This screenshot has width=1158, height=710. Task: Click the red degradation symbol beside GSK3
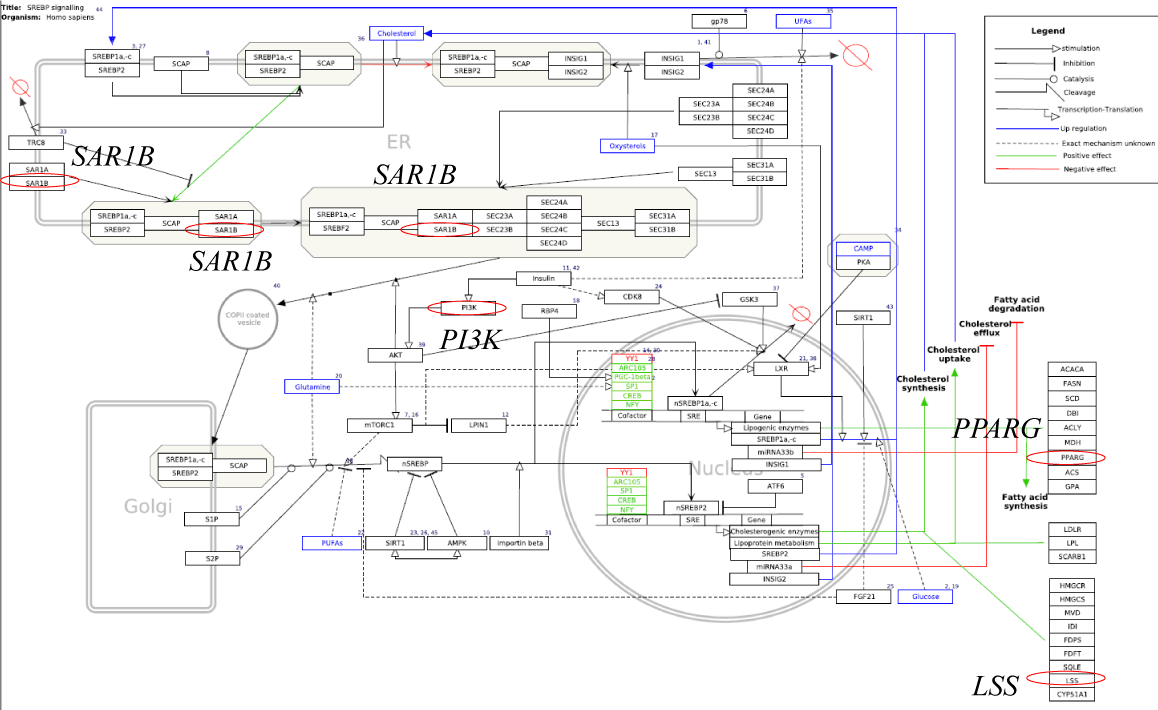(799, 314)
